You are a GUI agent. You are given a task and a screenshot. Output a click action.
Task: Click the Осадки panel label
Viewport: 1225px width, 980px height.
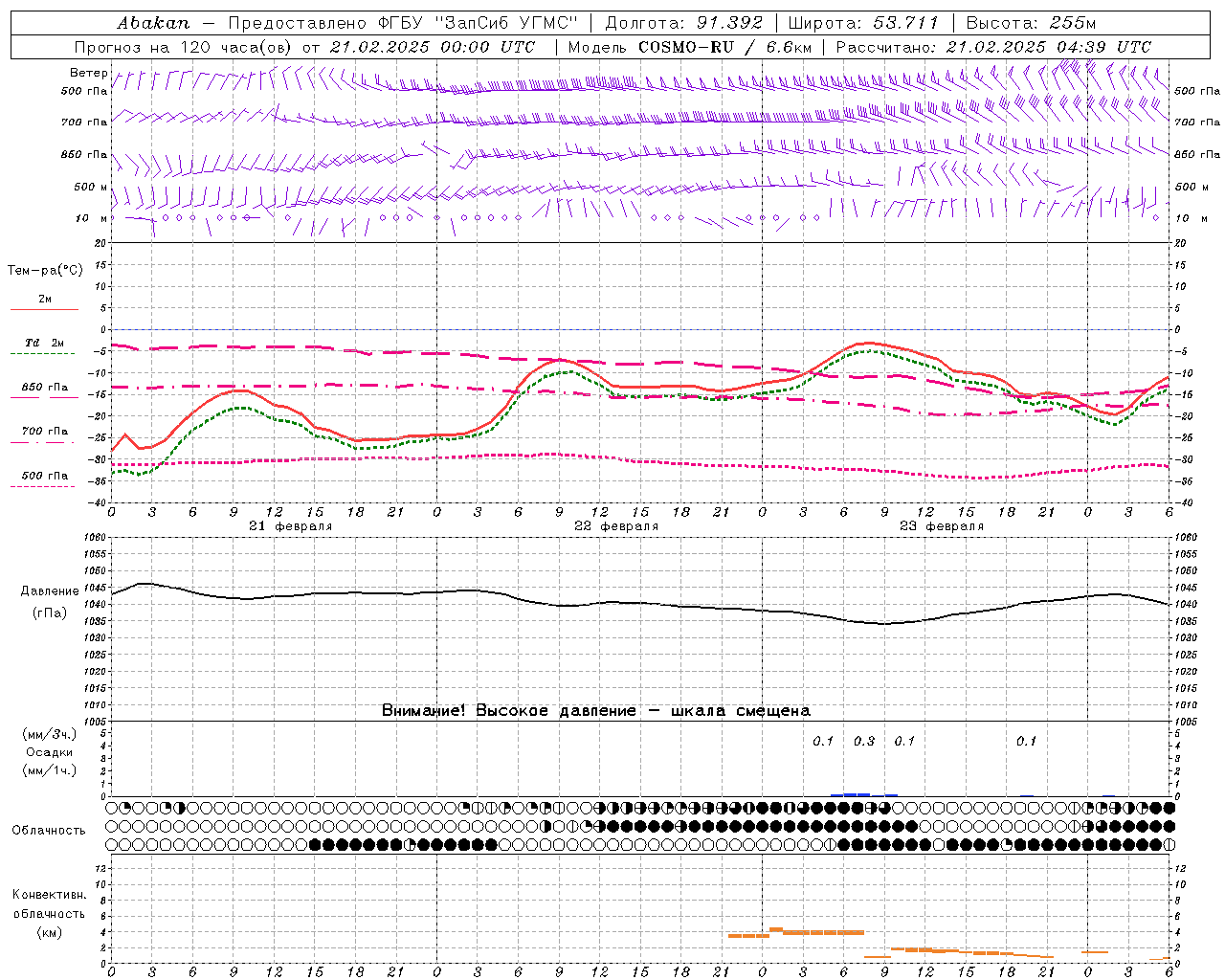pyautogui.click(x=49, y=752)
